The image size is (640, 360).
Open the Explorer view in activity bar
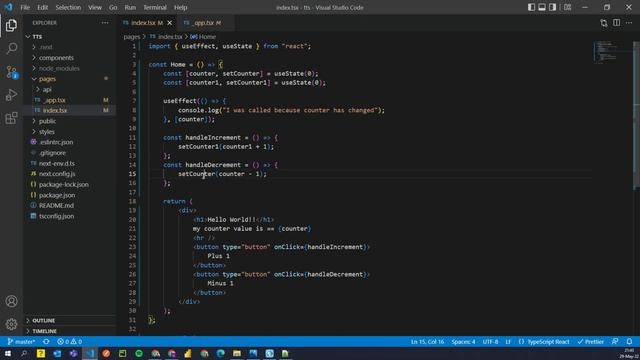point(11,25)
